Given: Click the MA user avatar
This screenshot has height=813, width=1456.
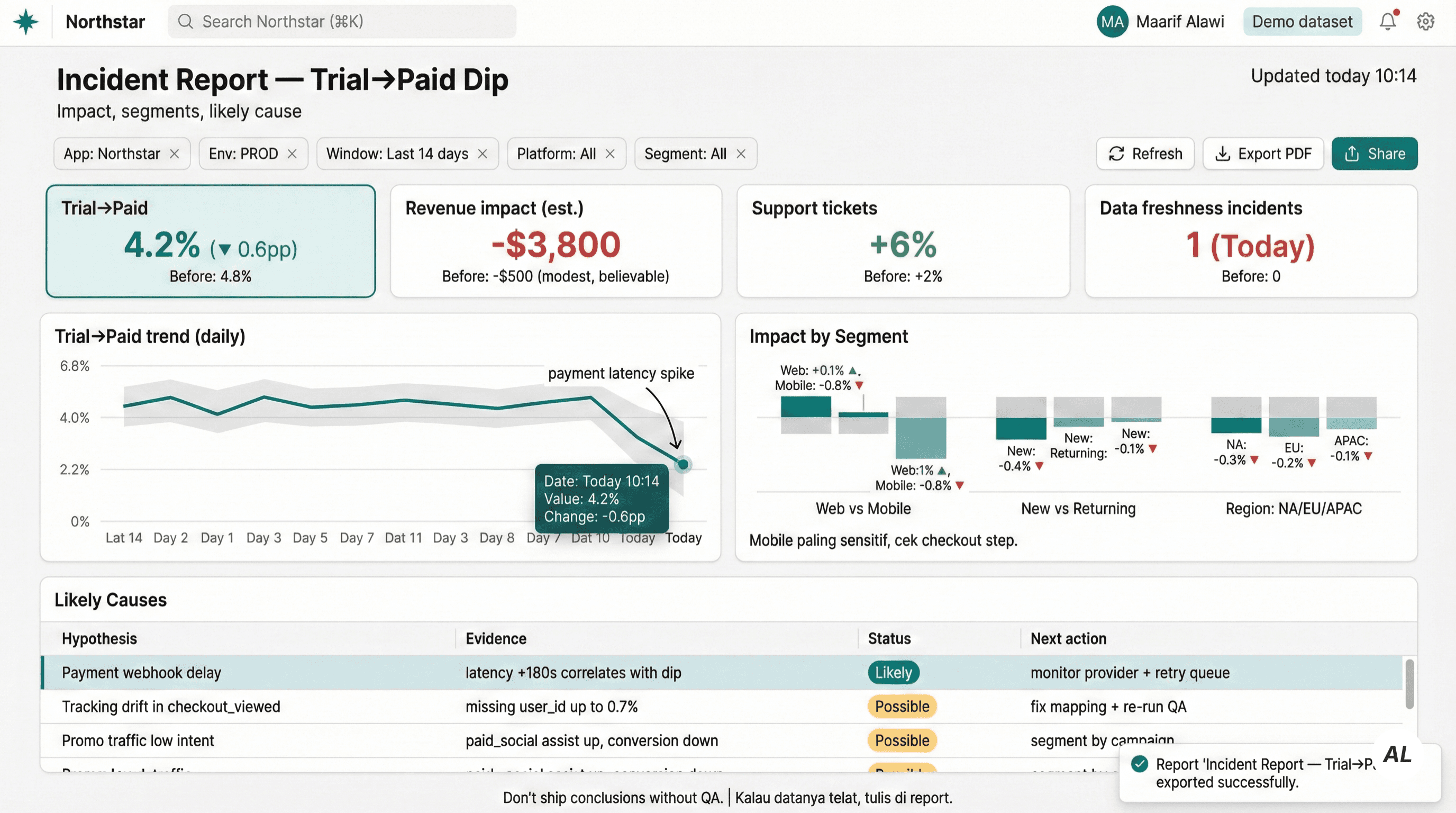Looking at the screenshot, I should click(x=1112, y=22).
